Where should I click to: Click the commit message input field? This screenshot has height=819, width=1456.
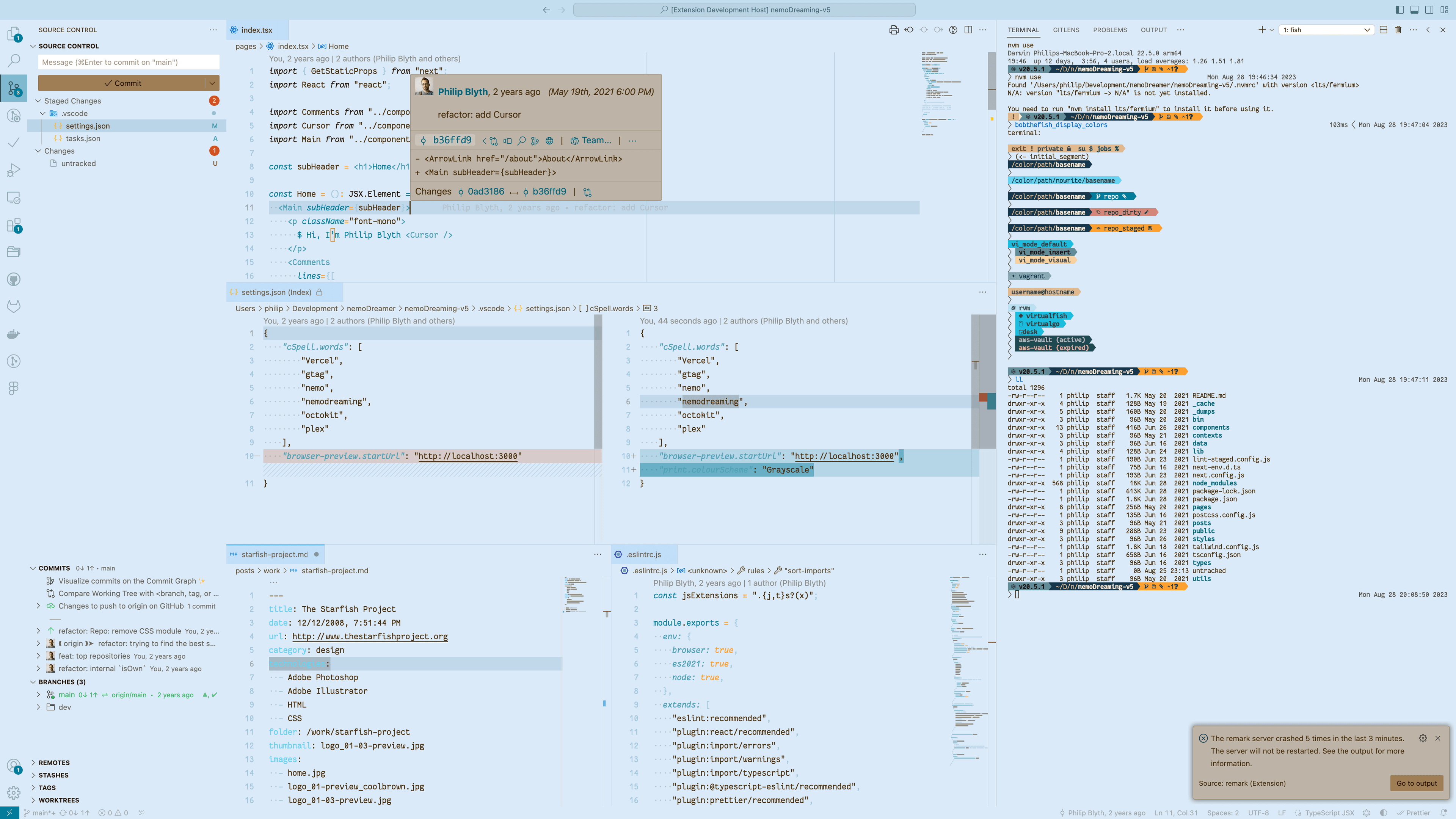128,62
